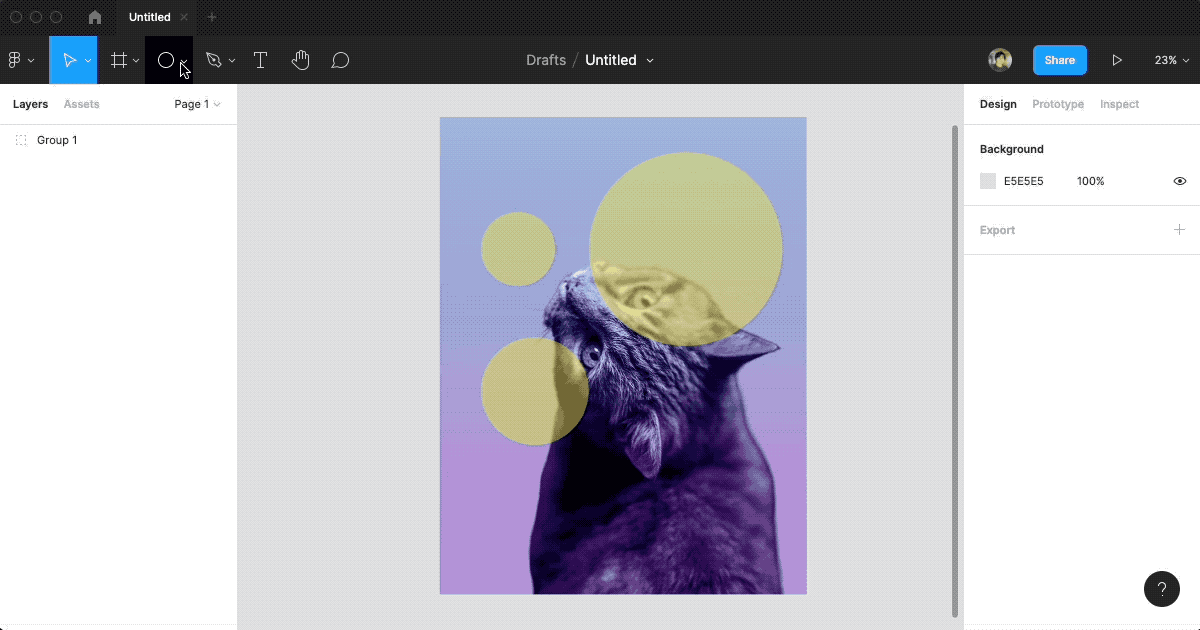Select the Move tool

pos(70,60)
